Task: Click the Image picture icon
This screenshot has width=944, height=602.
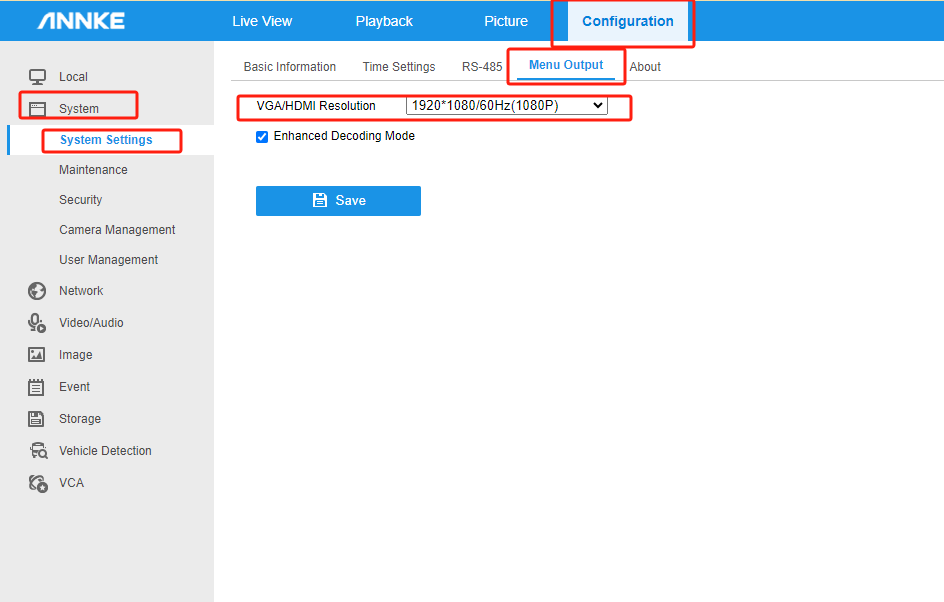Action: pyautogui.click(x=37, y=355)
